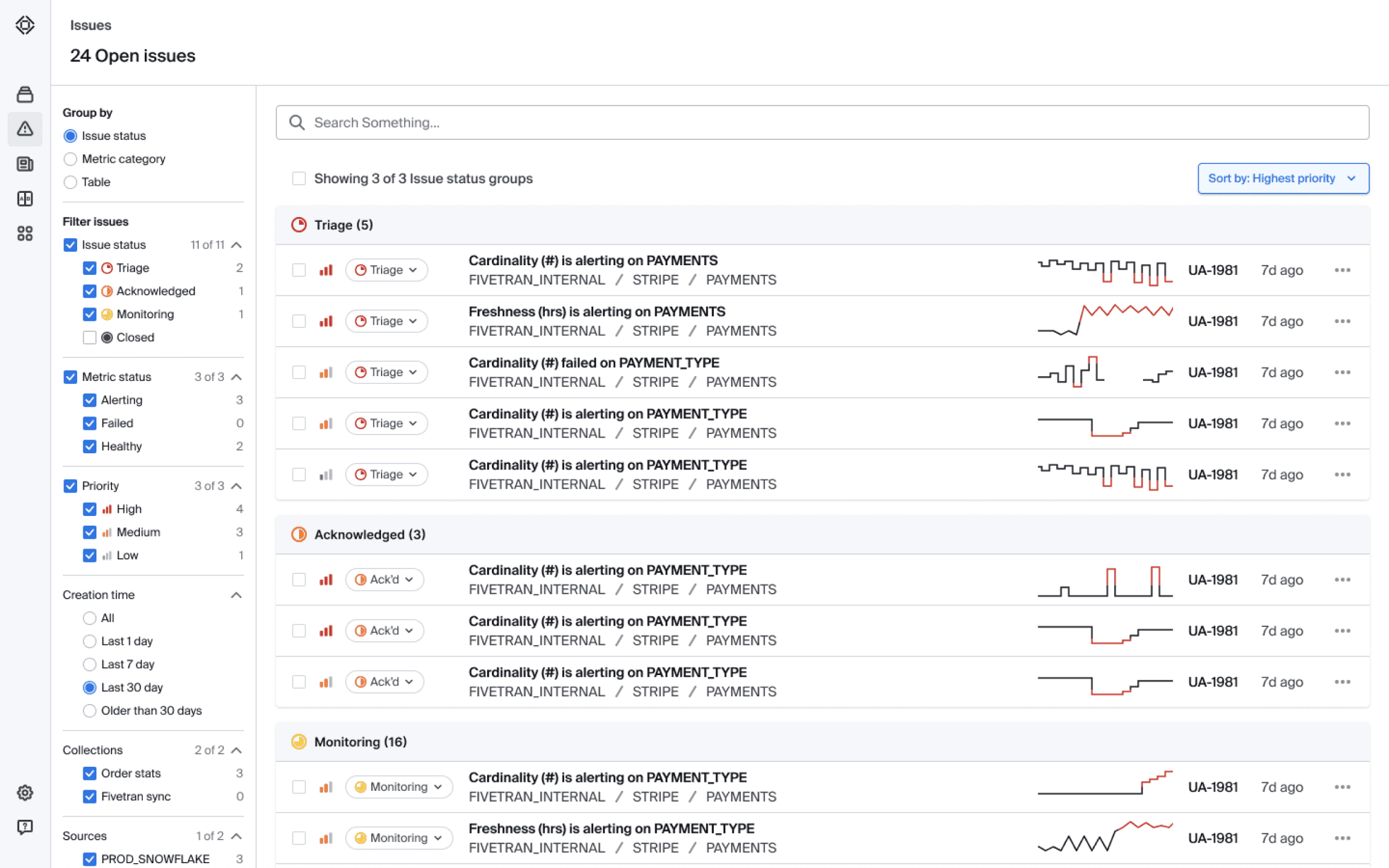The width and height of the screenshot is (1389, 868).
Task: Click UA-1981 on first Acknowledged issue
Action: [1213, 580]
